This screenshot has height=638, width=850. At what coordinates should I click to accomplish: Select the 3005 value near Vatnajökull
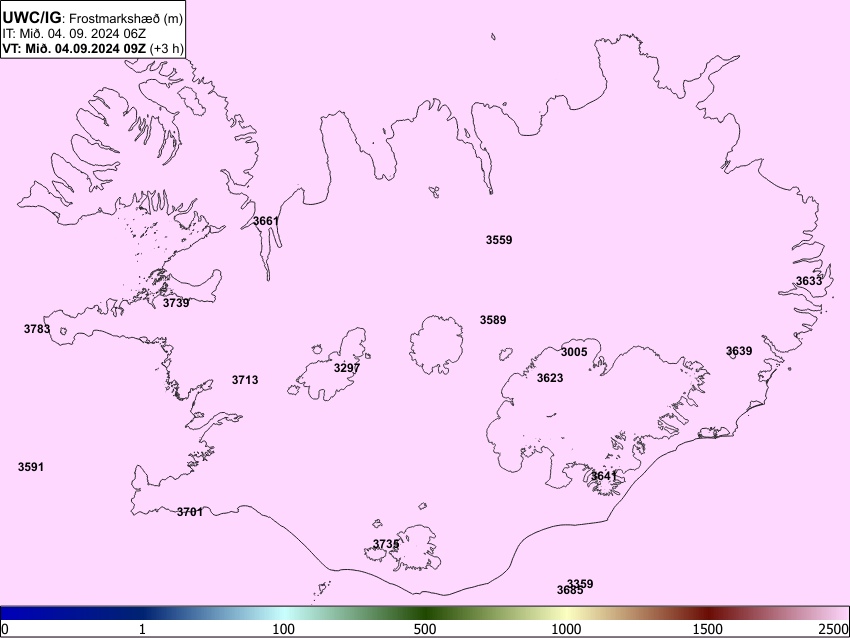coord(574,352)
